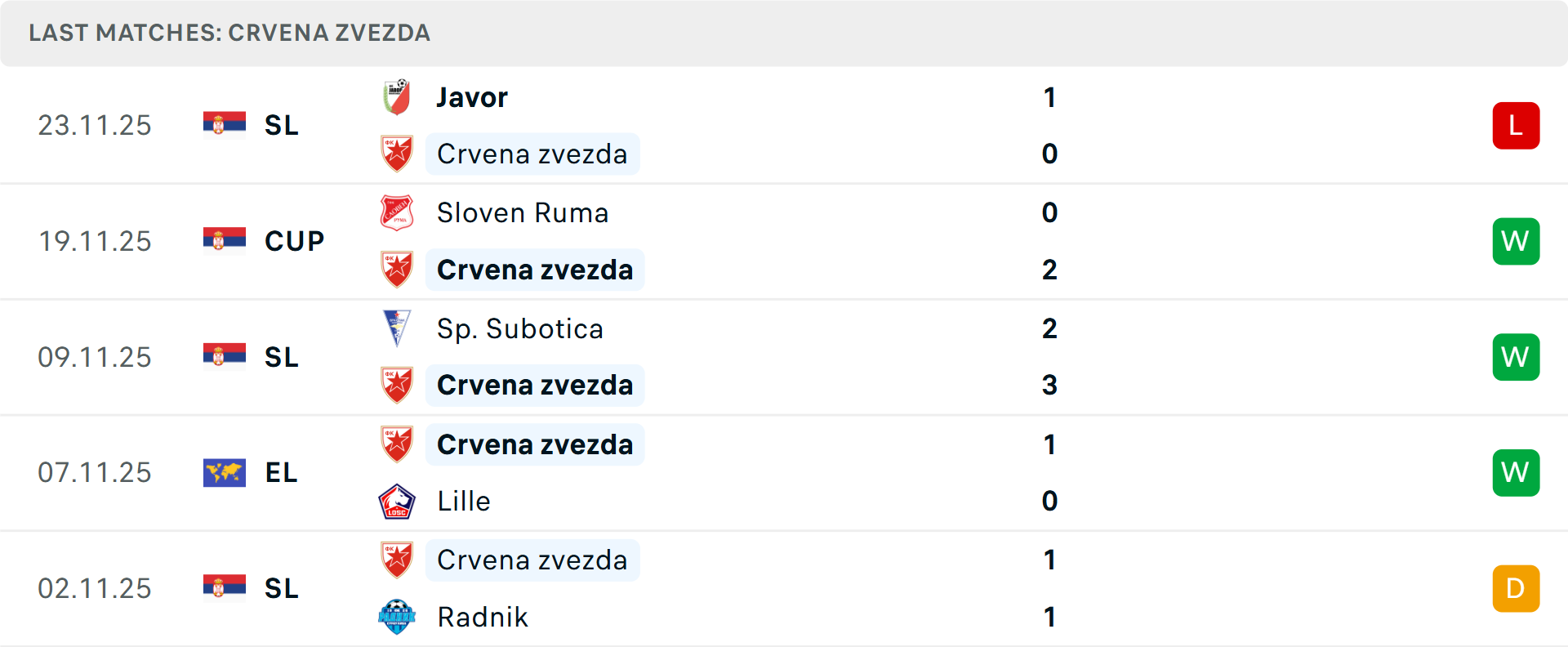This screenshot has width=1568, height=647.
Task: Click the Lille LOSC club logo
Action: tap(398, 501)
